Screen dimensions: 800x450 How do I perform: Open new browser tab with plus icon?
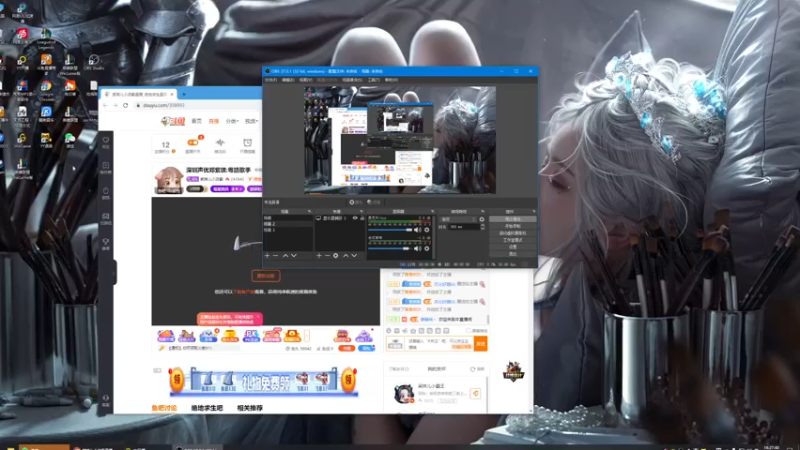tap(184, 94)
